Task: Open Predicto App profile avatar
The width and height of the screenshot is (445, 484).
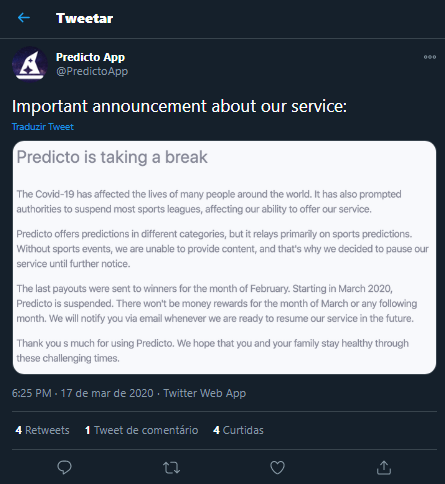Action: pos(30,63)
